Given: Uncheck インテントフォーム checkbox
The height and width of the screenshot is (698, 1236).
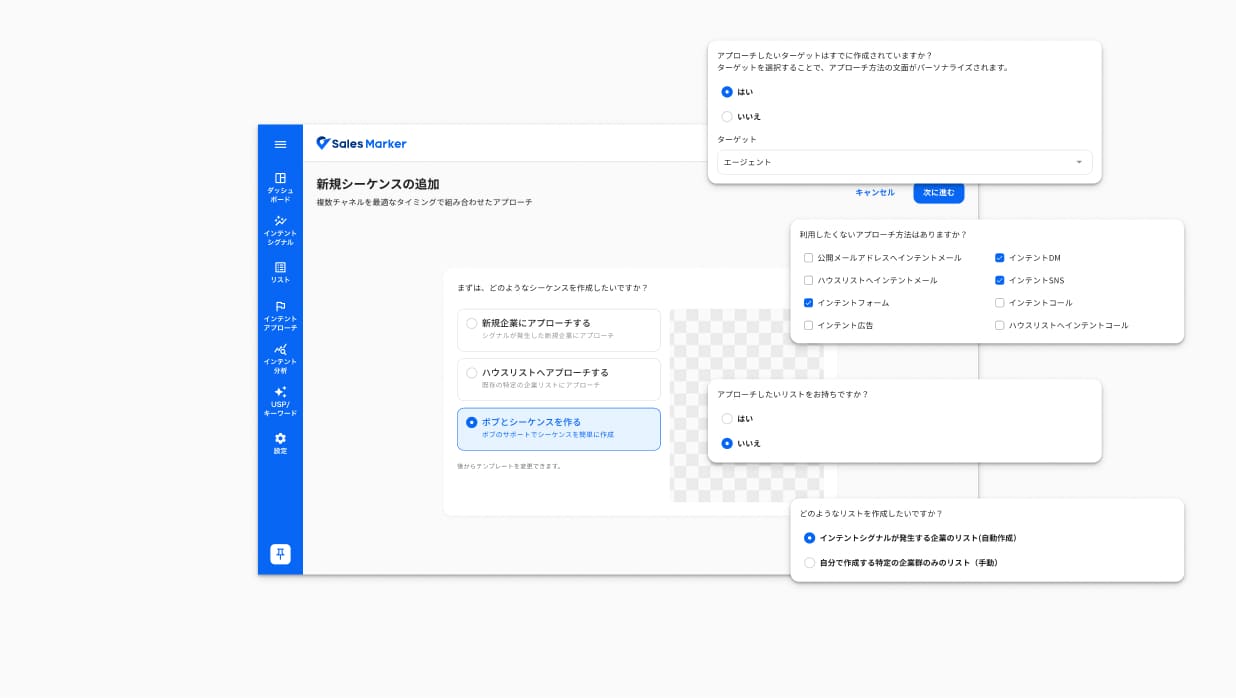Looking at the screenshot, I should 808,302.
